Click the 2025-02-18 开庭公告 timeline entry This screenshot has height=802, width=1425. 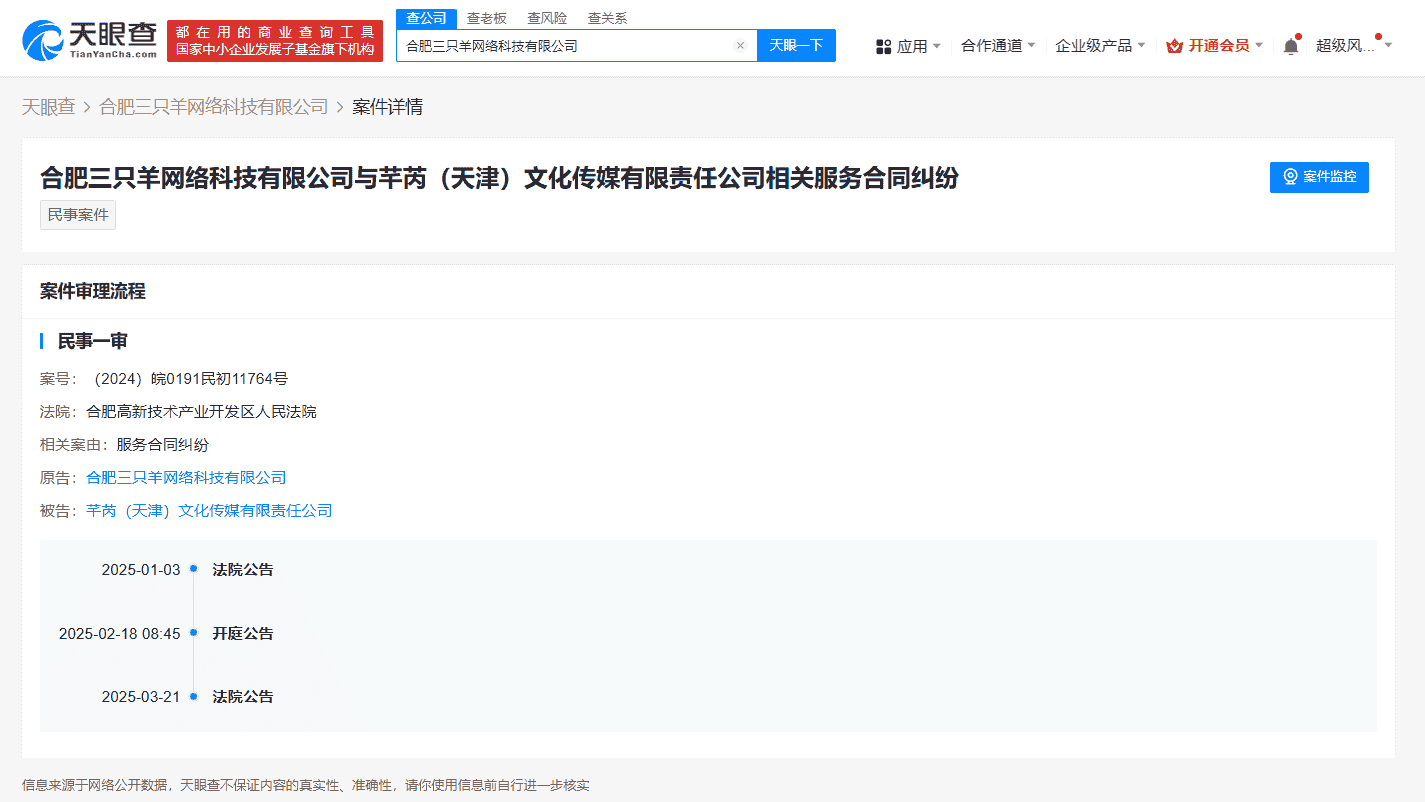pyautogui.click(x=242, y=634)
